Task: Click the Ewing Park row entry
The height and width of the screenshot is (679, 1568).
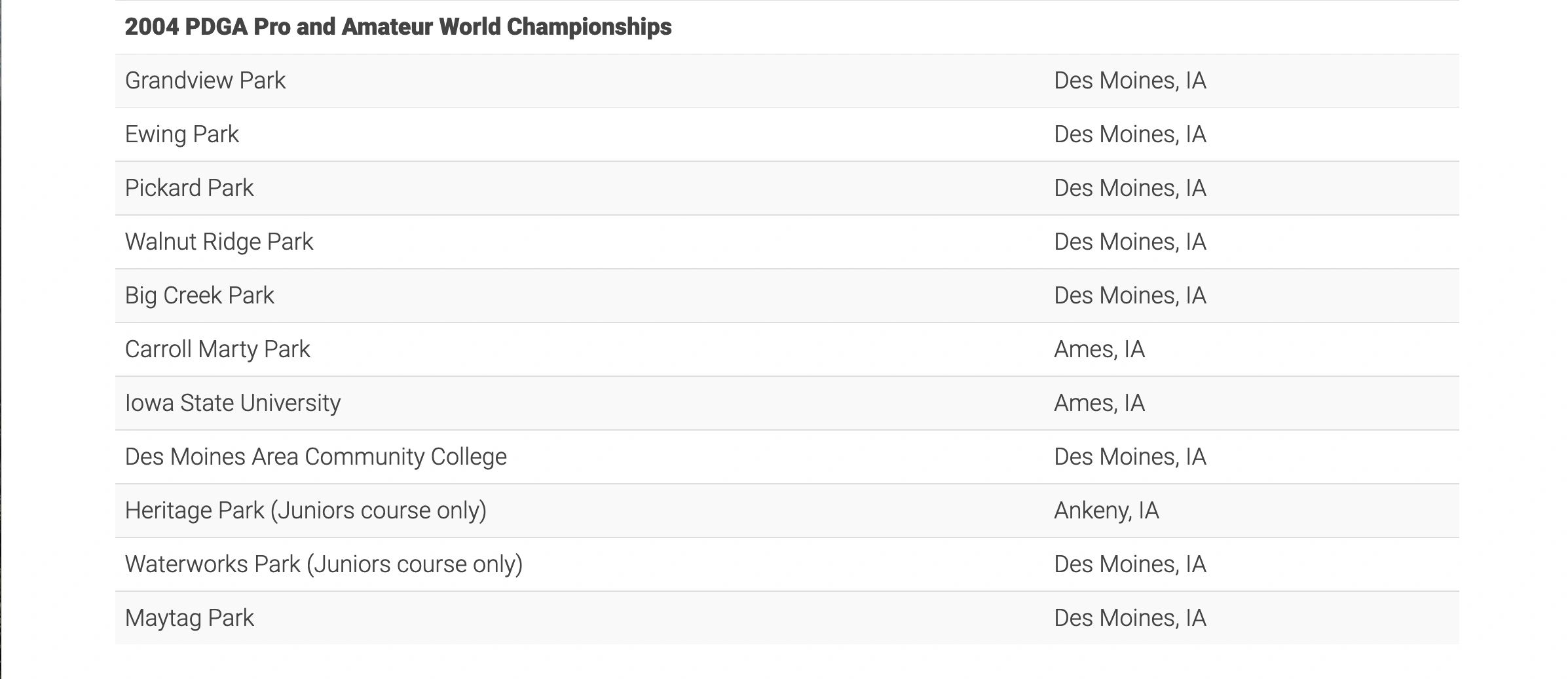Action: point(181,134)
